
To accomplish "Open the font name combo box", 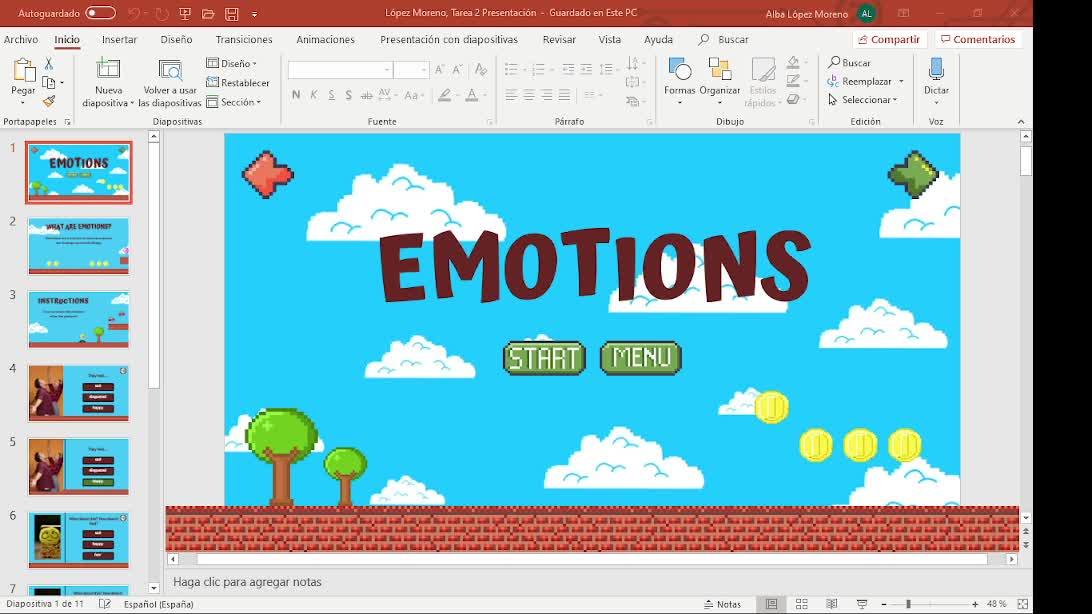I will (x=339, y=70).
